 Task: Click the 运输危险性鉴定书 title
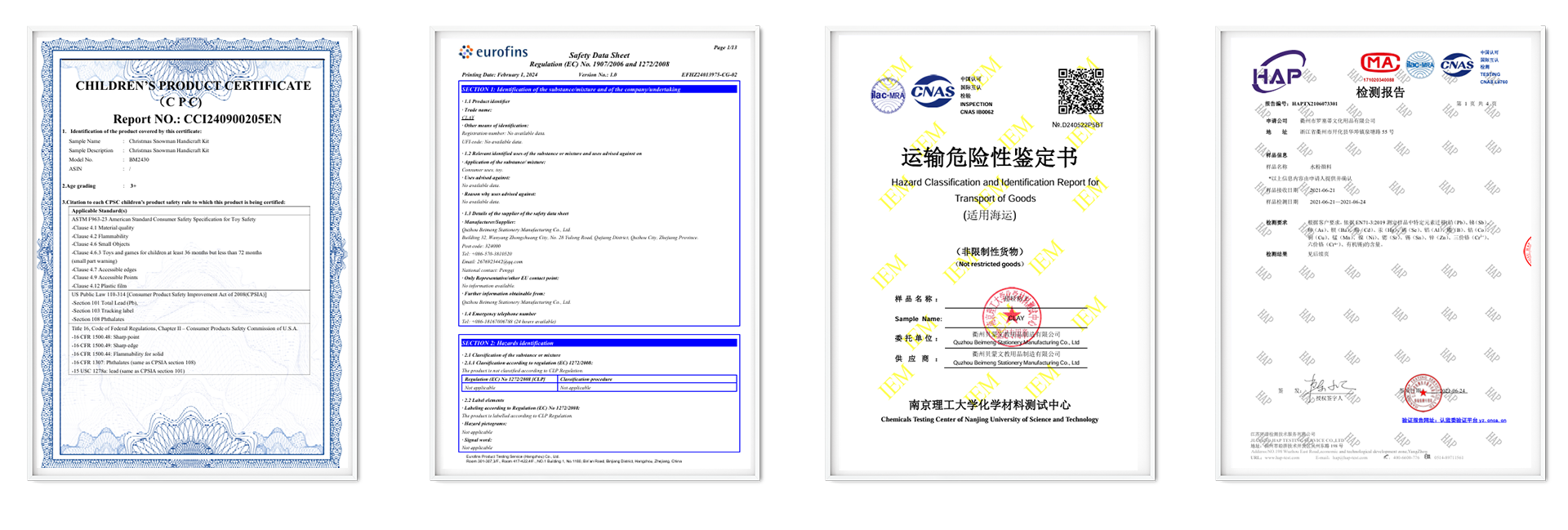pyautogui.click(x=990, y=157)
